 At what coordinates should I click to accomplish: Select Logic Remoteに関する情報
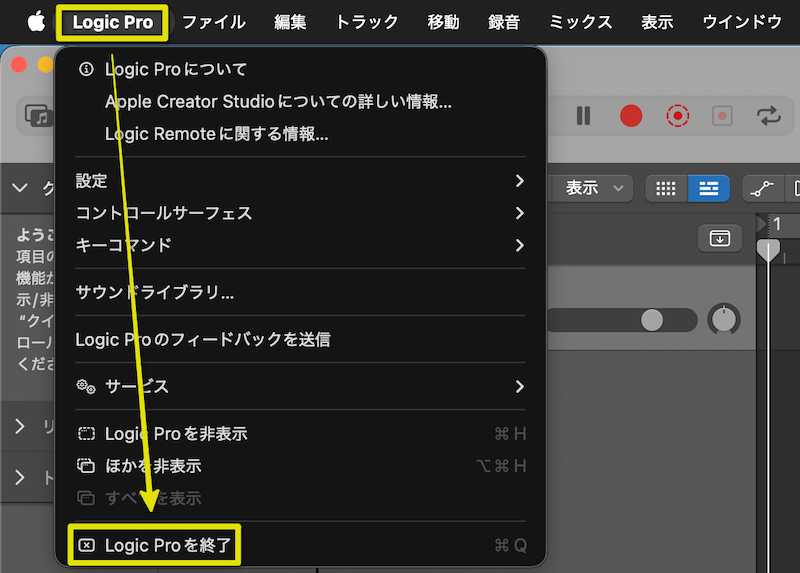(301, 134)
